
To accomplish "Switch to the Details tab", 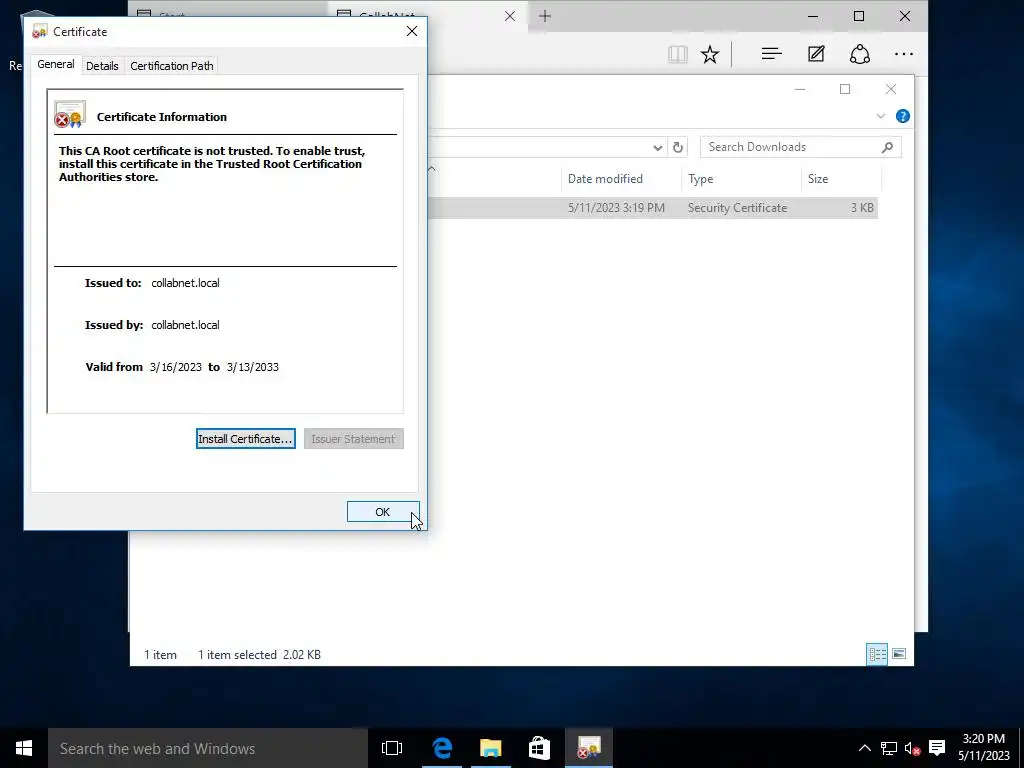I will click(x=102, y=66).
